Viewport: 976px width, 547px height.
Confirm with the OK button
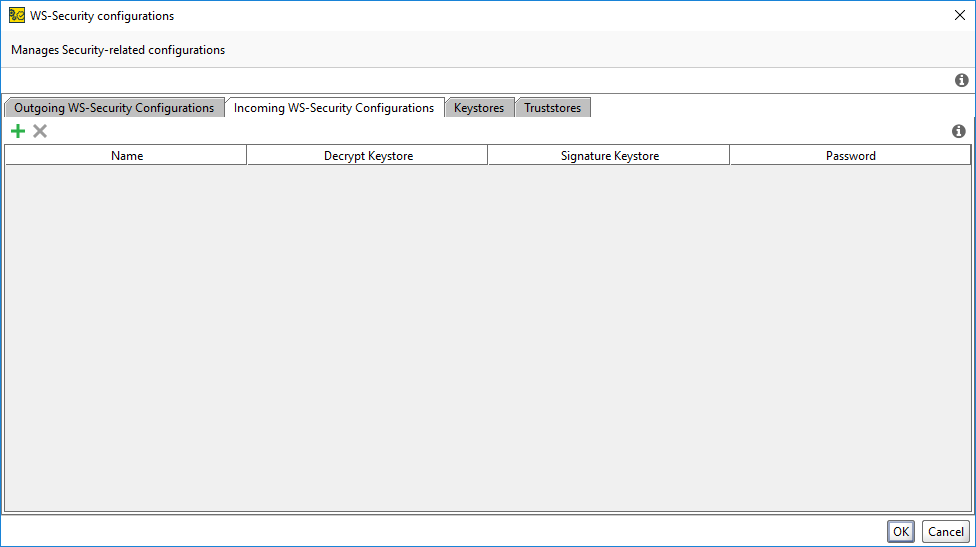901,531
